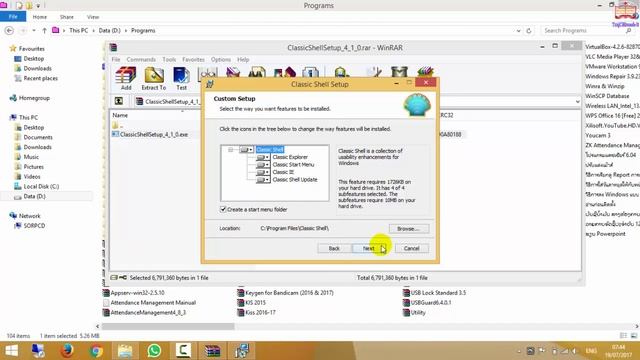Open the WinRAR Tools menu
The image size is (640, 360).
[169, 60]
